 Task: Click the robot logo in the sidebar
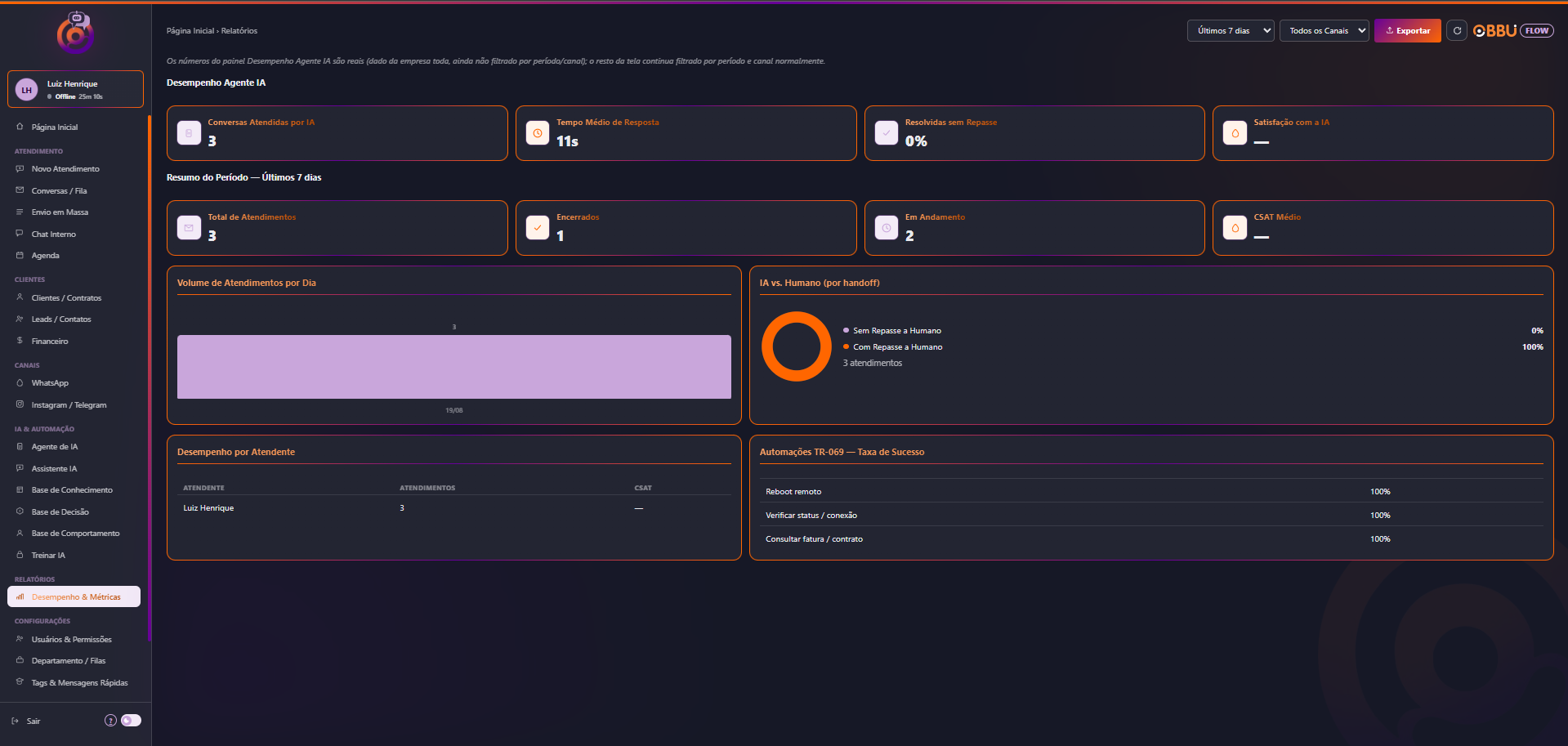75,33
